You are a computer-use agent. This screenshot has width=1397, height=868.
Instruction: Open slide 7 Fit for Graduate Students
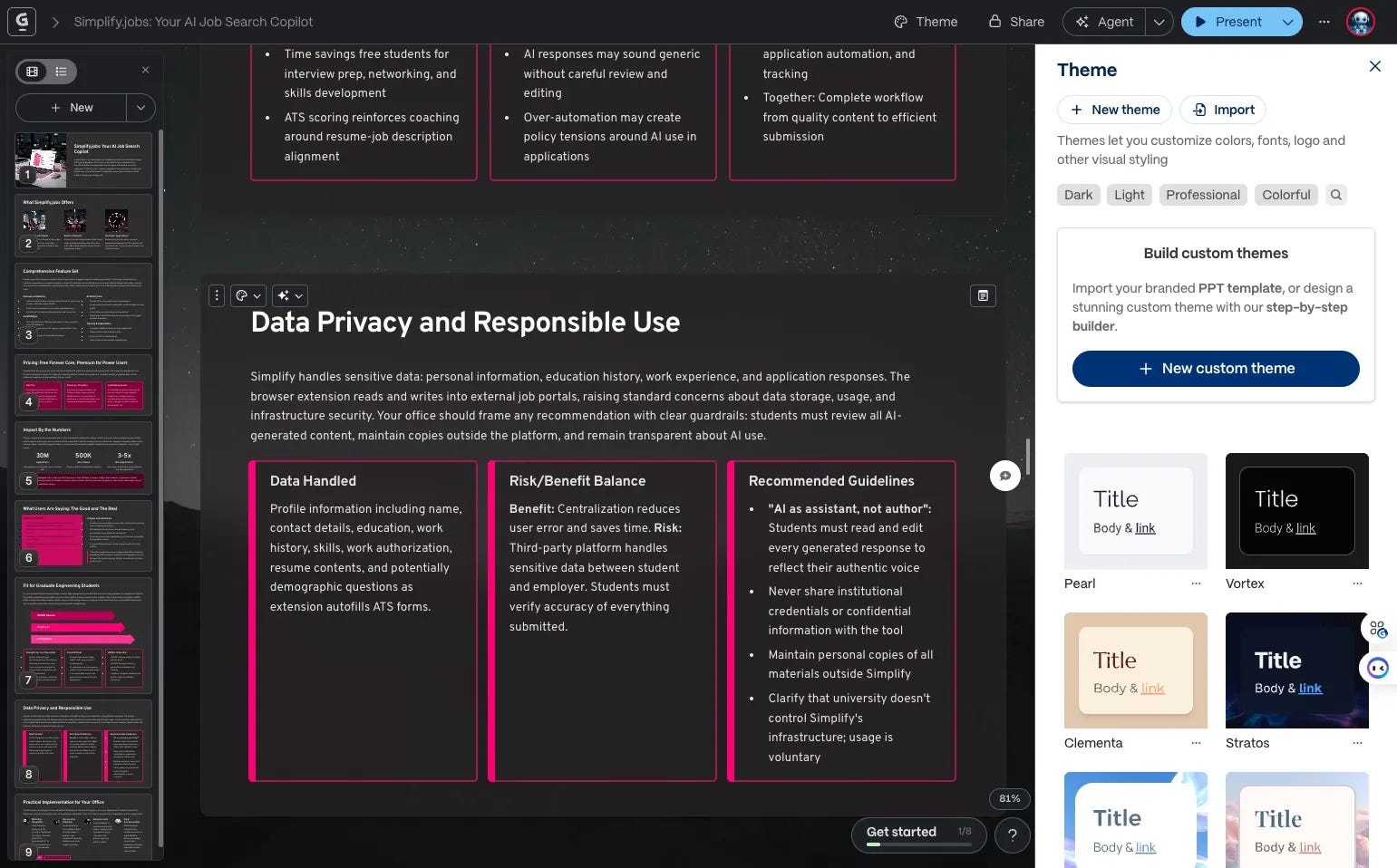point(83,635)
